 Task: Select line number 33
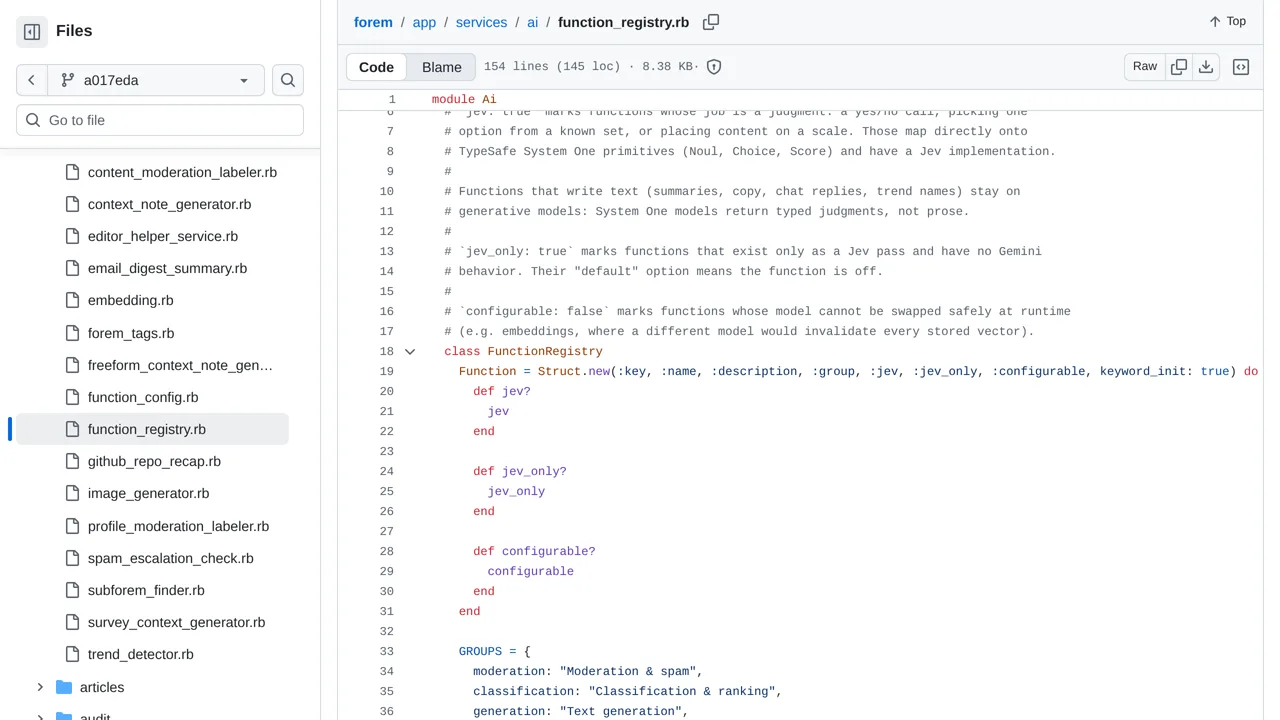click(x=387, y=651)
